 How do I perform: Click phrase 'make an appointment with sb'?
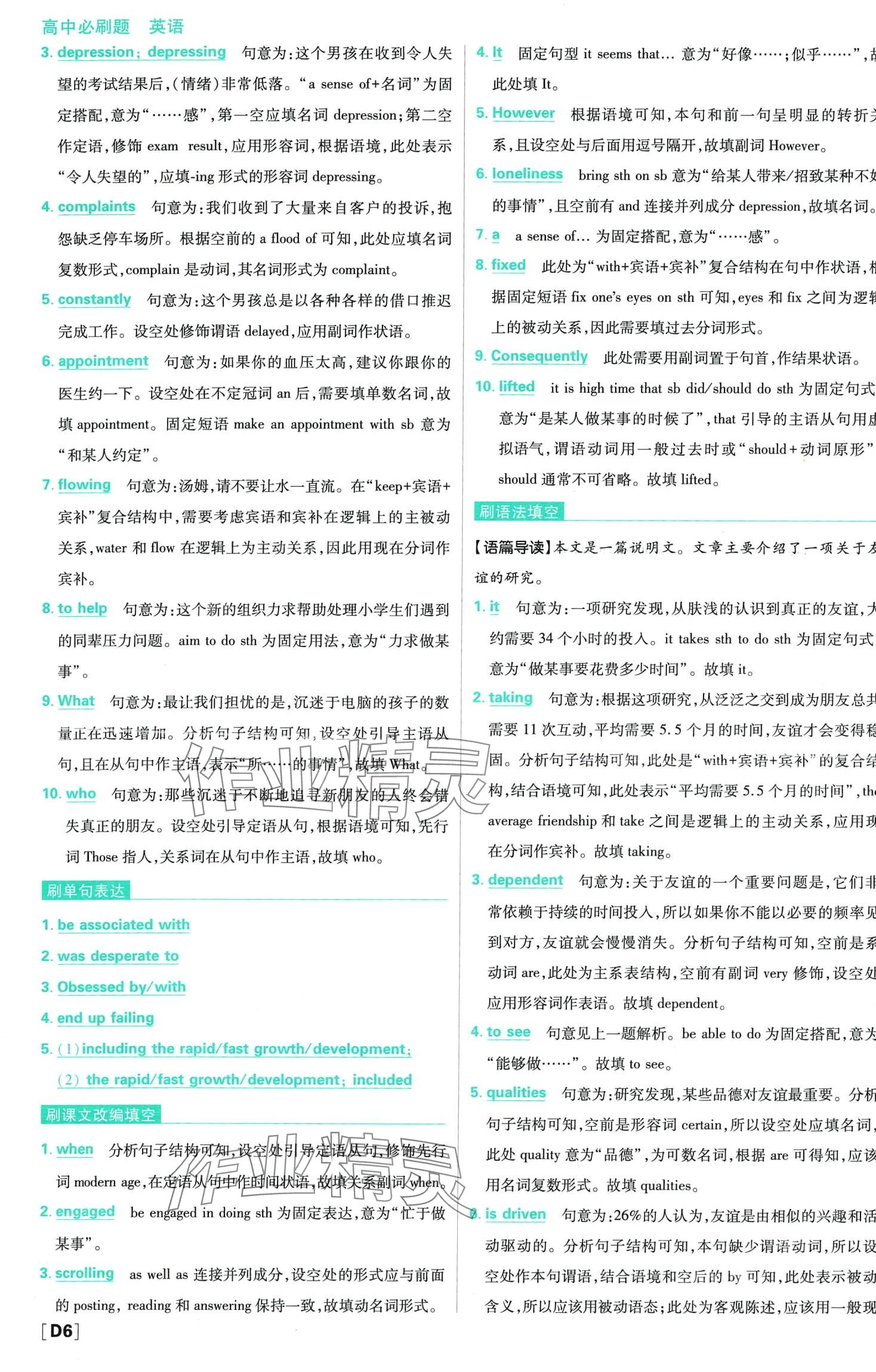[324, 424]
